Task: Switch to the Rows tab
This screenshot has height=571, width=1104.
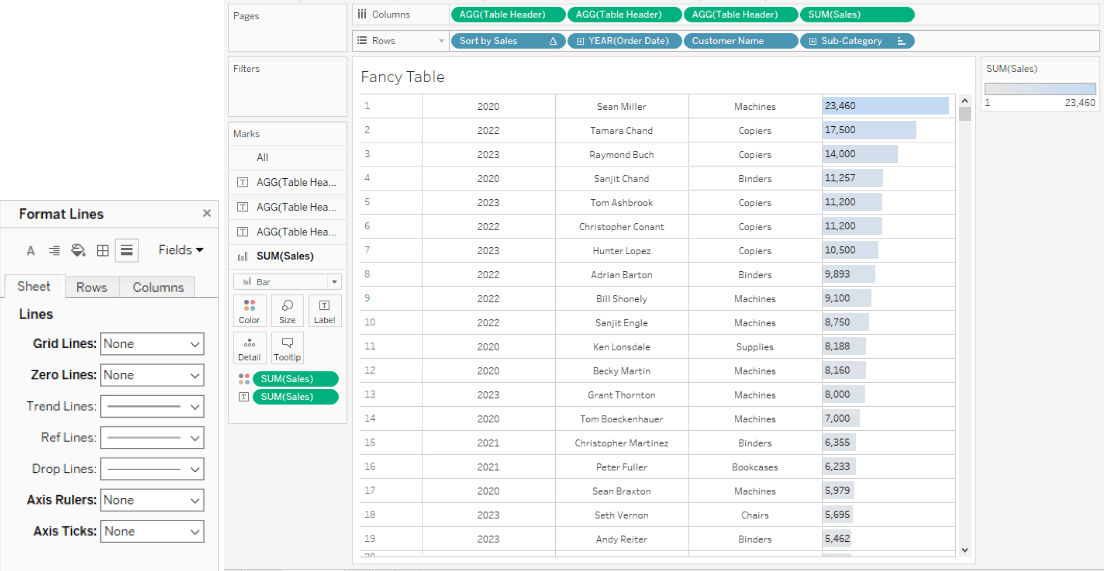Action: pyautogui.click(x=91, y=287)
